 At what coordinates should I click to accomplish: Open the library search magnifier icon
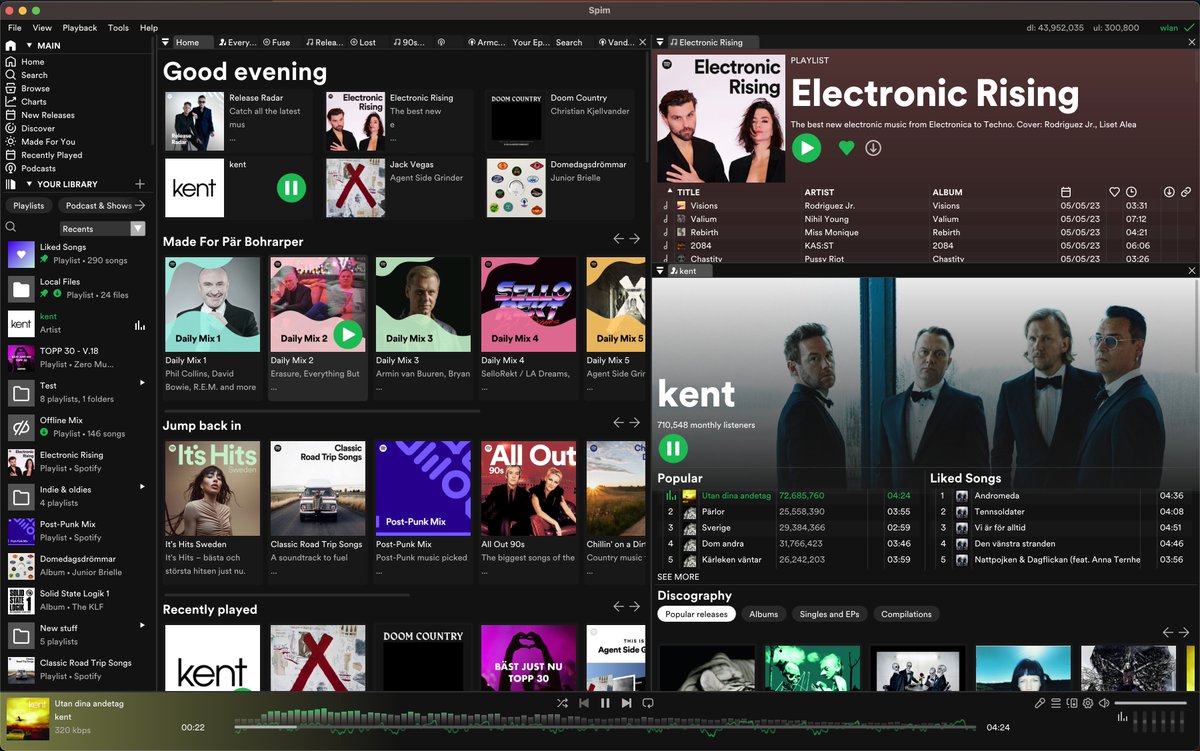(x=11, y=228)
